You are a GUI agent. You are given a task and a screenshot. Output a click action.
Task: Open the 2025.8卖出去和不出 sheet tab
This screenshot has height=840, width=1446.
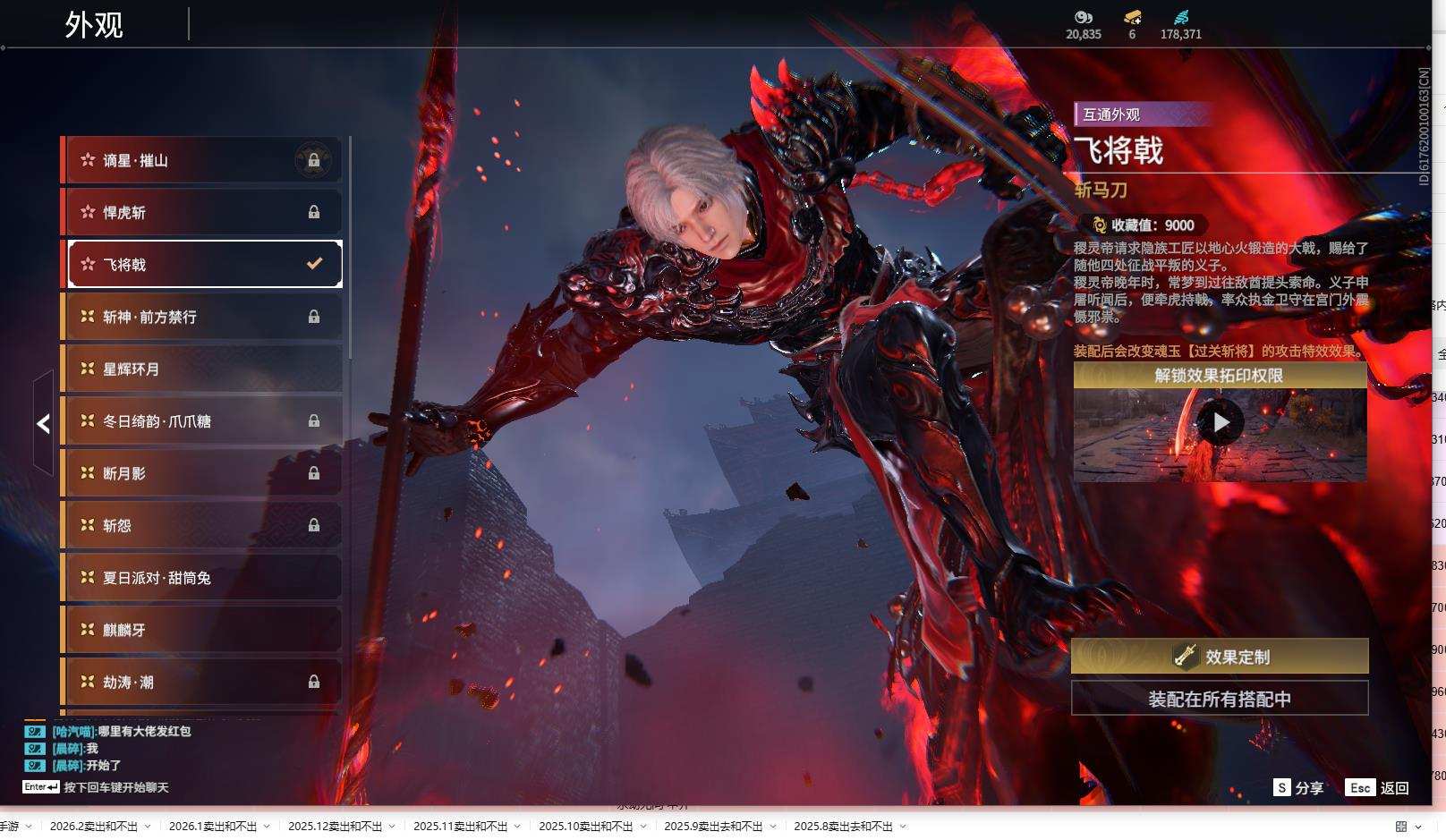coord(843,827)
